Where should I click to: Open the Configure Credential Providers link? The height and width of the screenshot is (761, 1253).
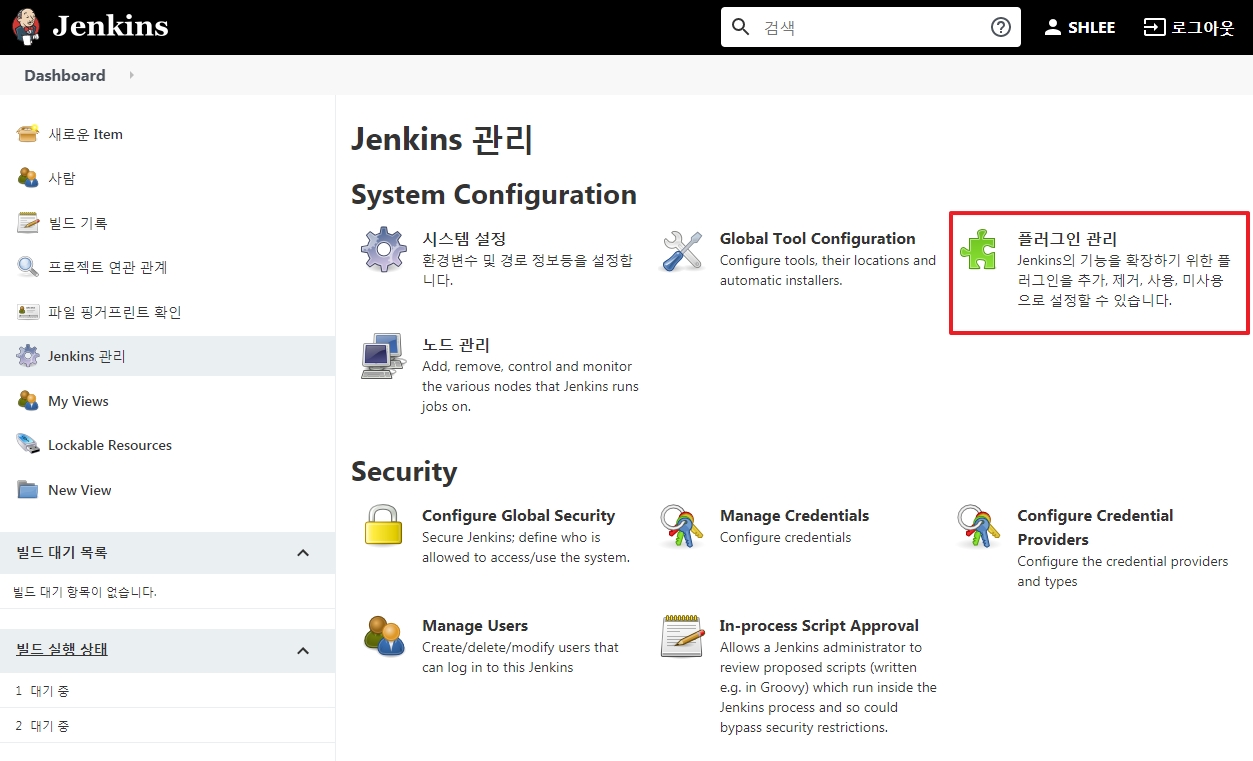pos(1095,527)
